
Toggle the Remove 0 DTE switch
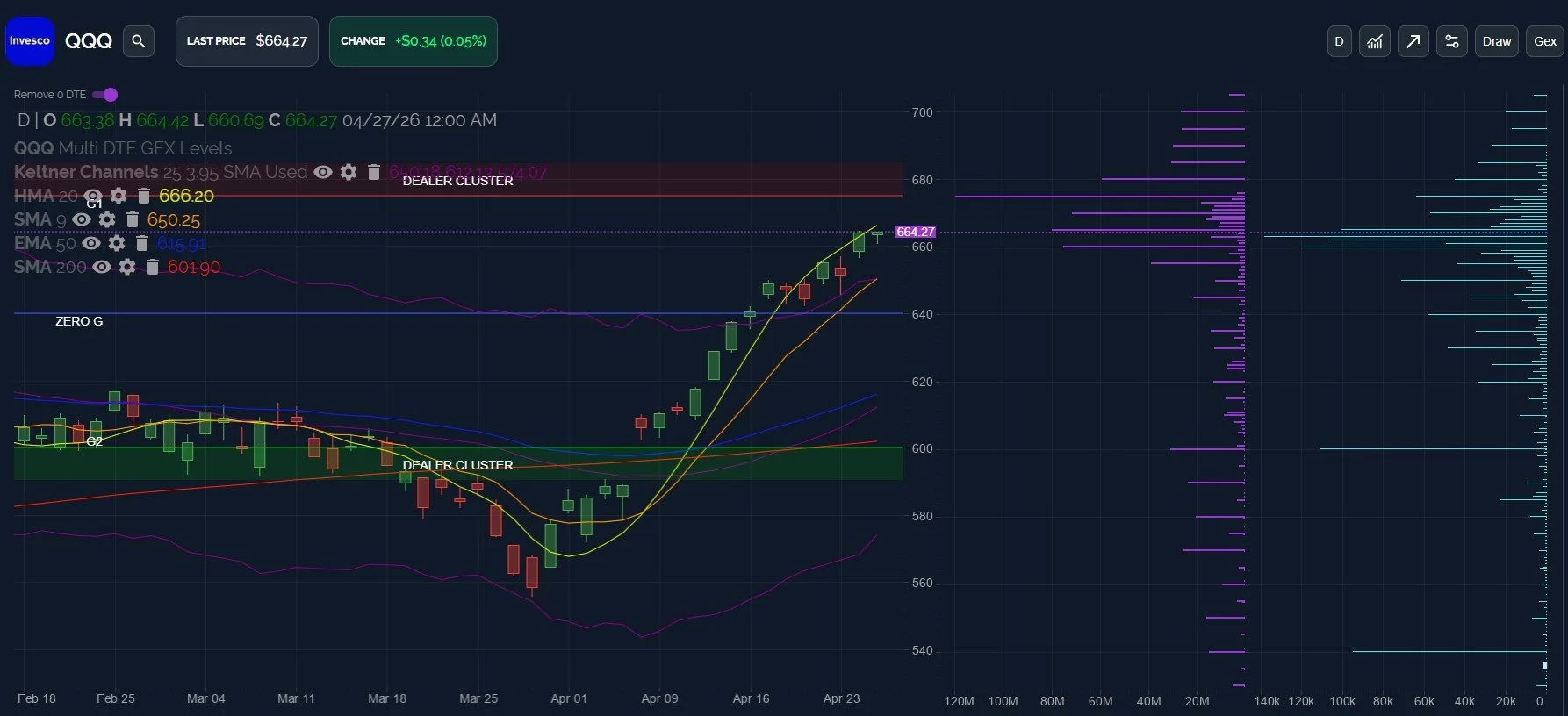(105, 95)
